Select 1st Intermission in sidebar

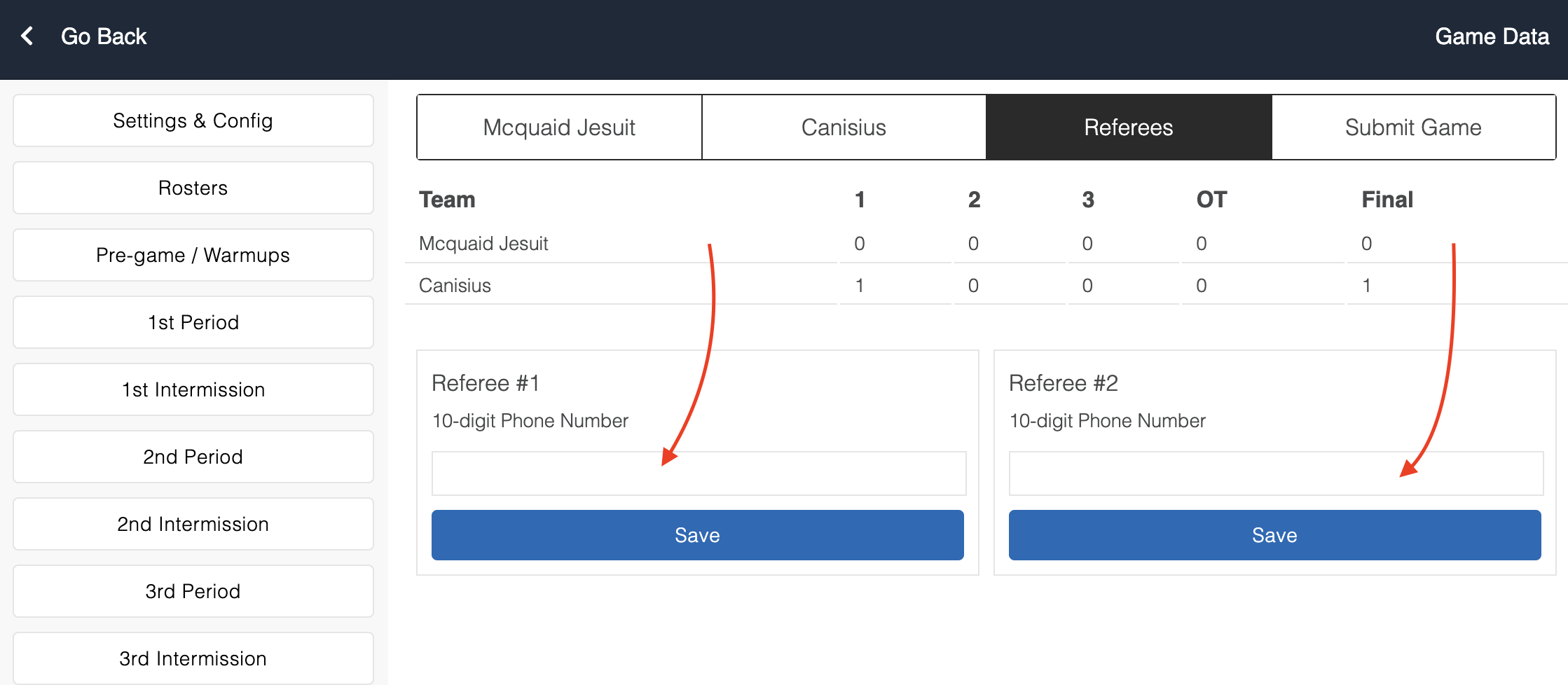click(193, 389)
